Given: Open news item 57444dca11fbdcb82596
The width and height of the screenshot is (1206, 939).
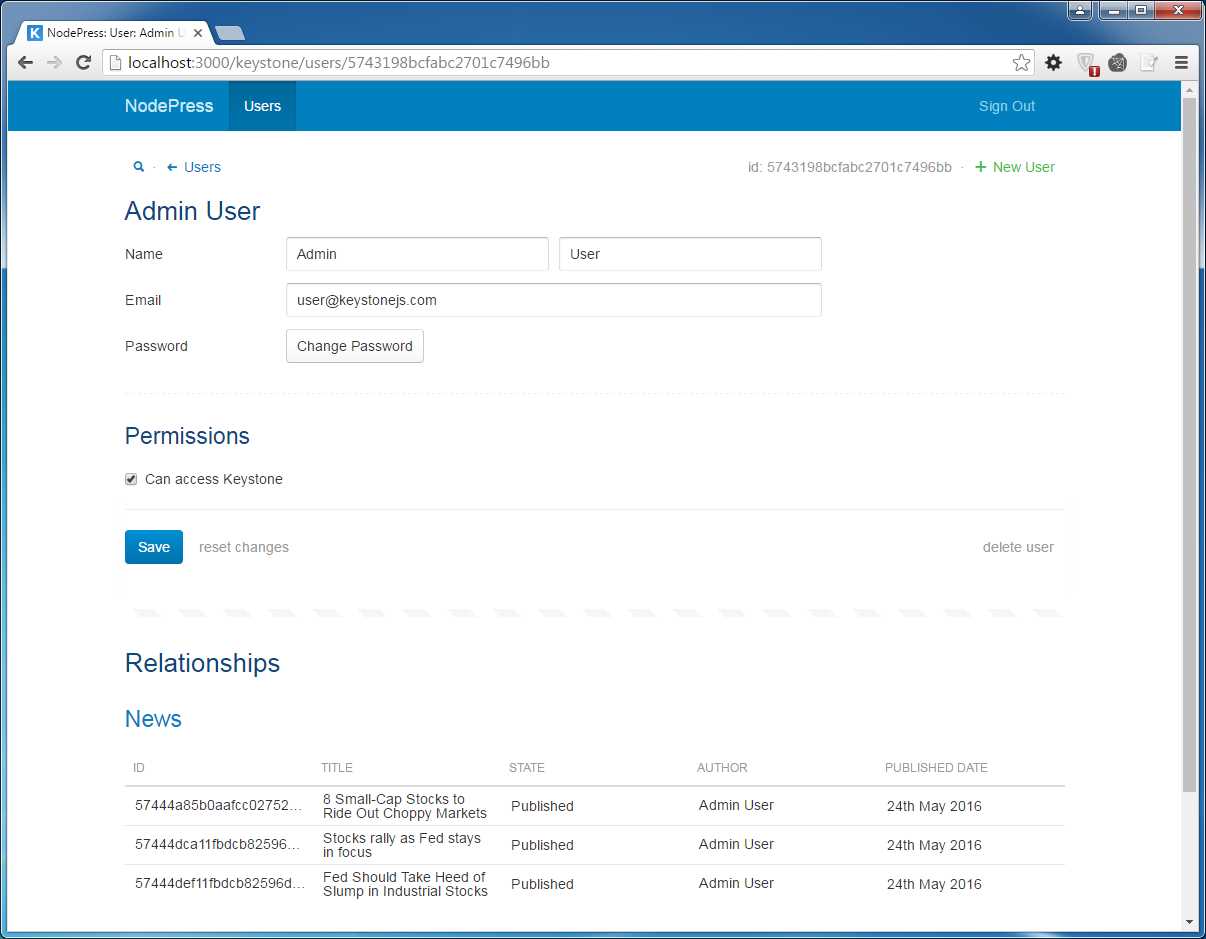Looking at the screenshot, I should 218,845.
